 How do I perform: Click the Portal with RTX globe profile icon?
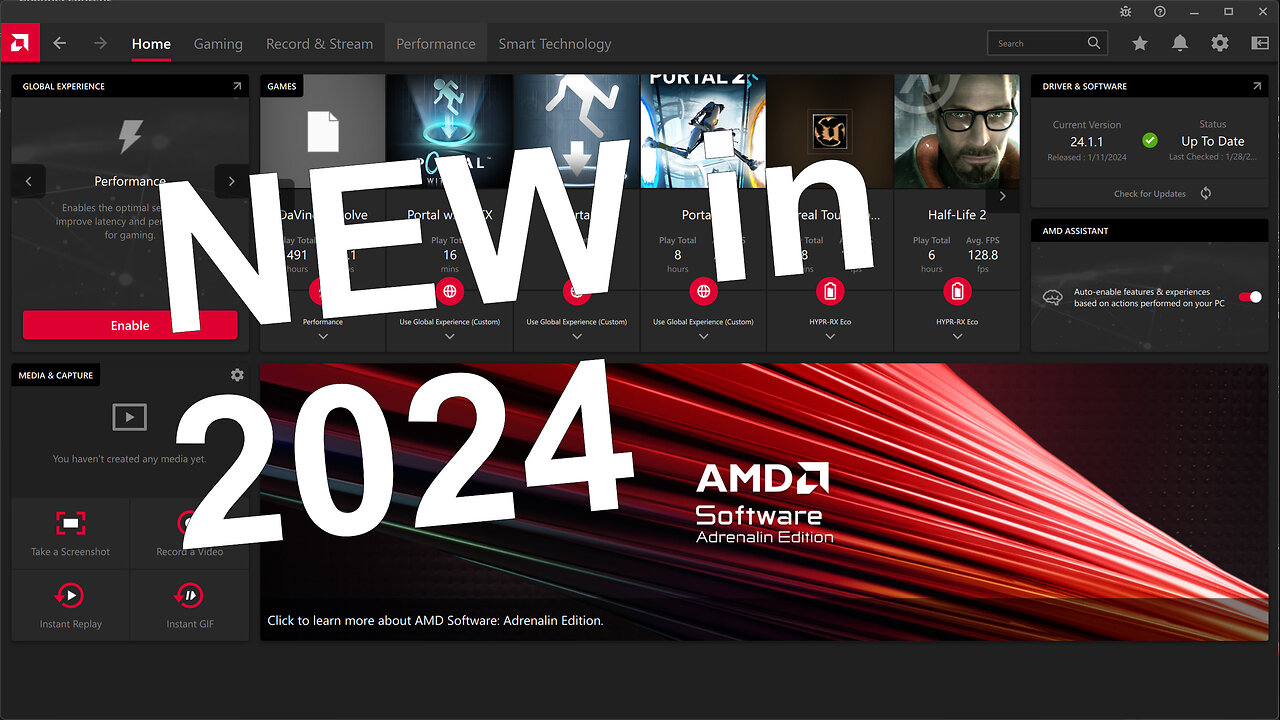tap(450, 291)
